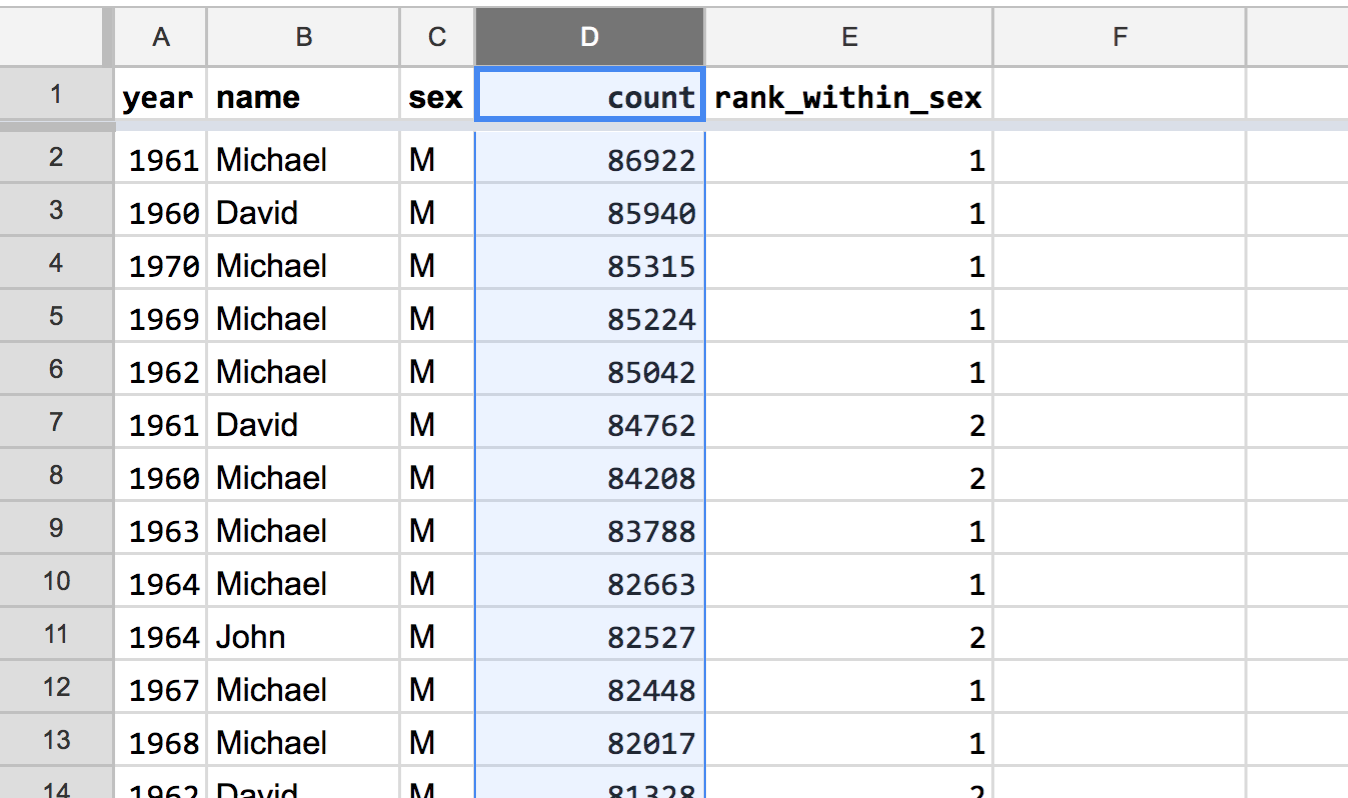Viewport: 1348px width, 798px height.
Task: Click 'Michael' in row 13
Action: point(304,742)
